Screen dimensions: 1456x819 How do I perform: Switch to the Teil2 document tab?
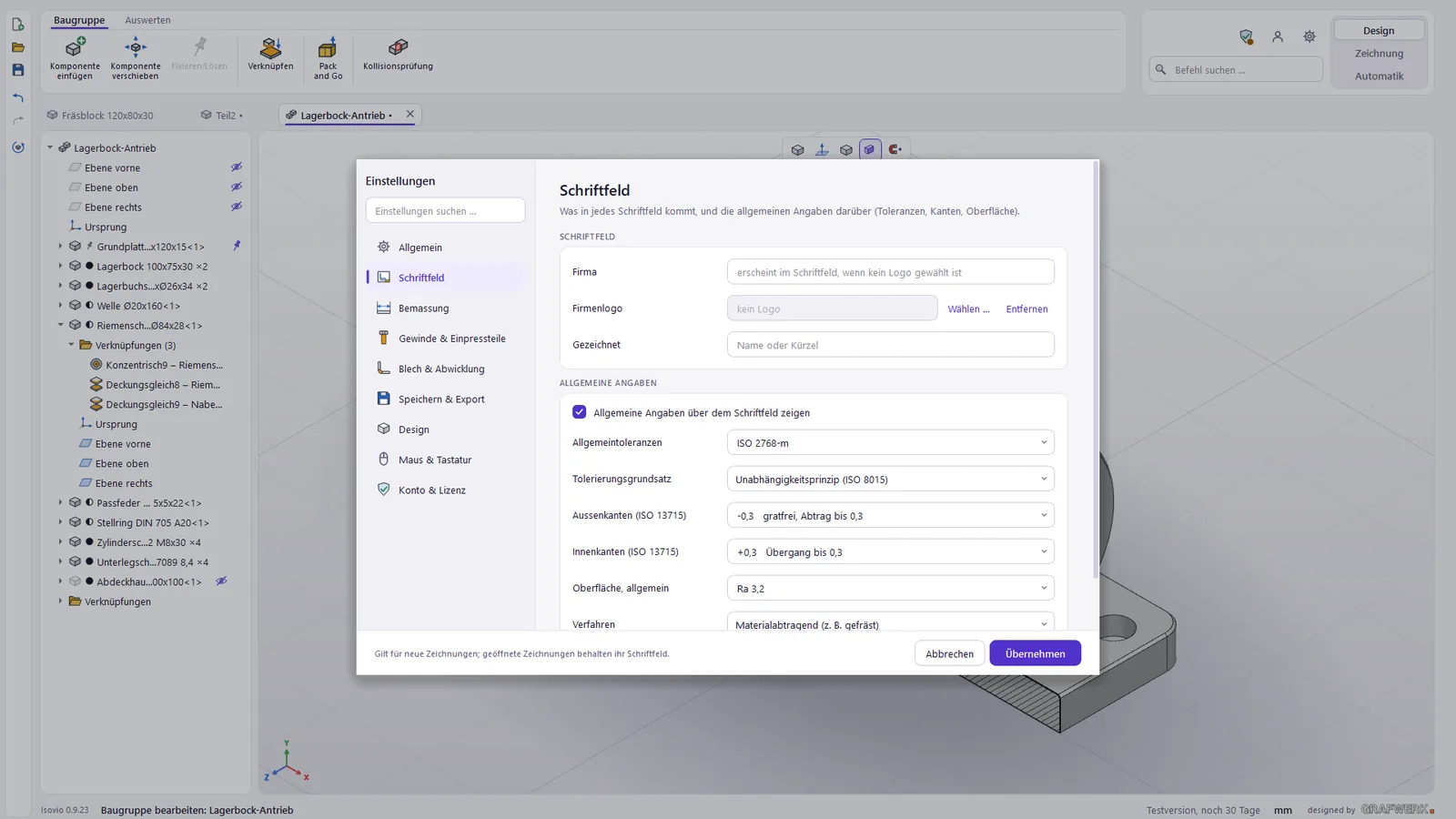tap(221, 116)
